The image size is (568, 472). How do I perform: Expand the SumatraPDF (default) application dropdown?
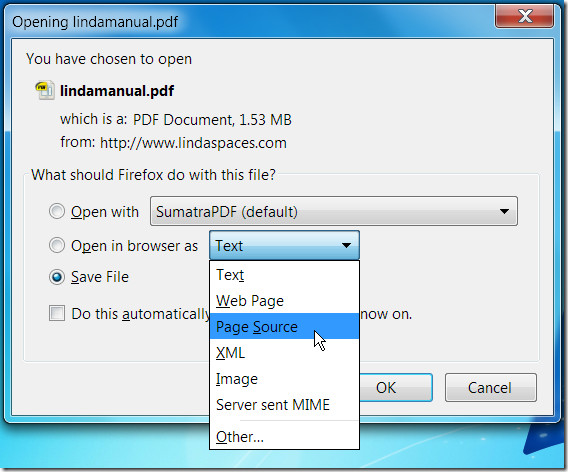pyautogui.click(x=334, y=211)
